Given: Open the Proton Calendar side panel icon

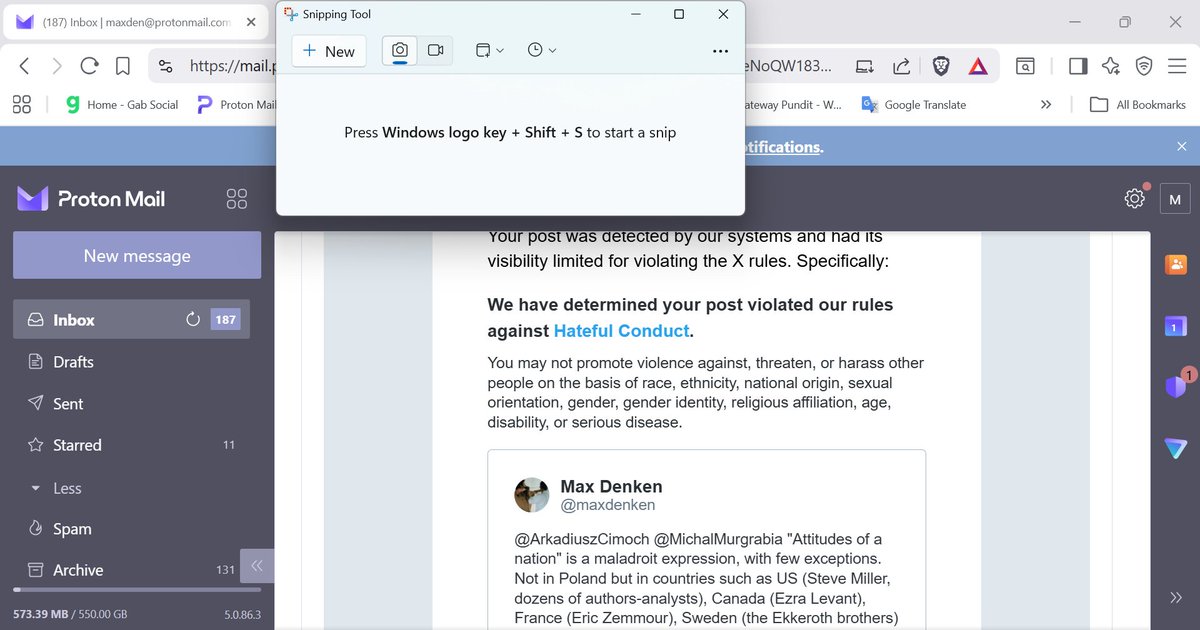Looking at the screenshot, I should [1176, 326].
